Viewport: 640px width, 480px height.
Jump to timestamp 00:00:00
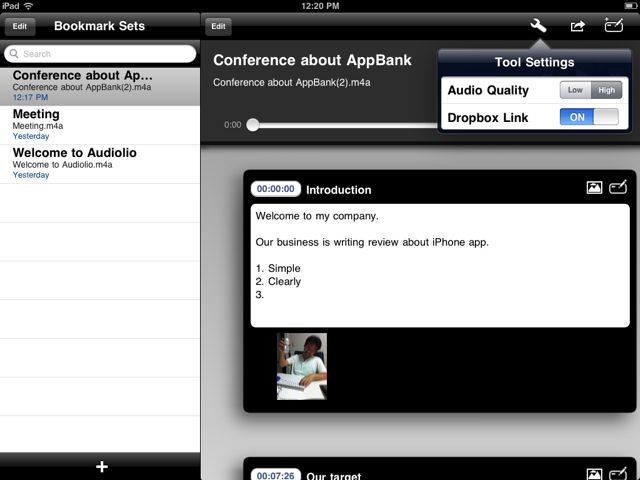[276, 189]
